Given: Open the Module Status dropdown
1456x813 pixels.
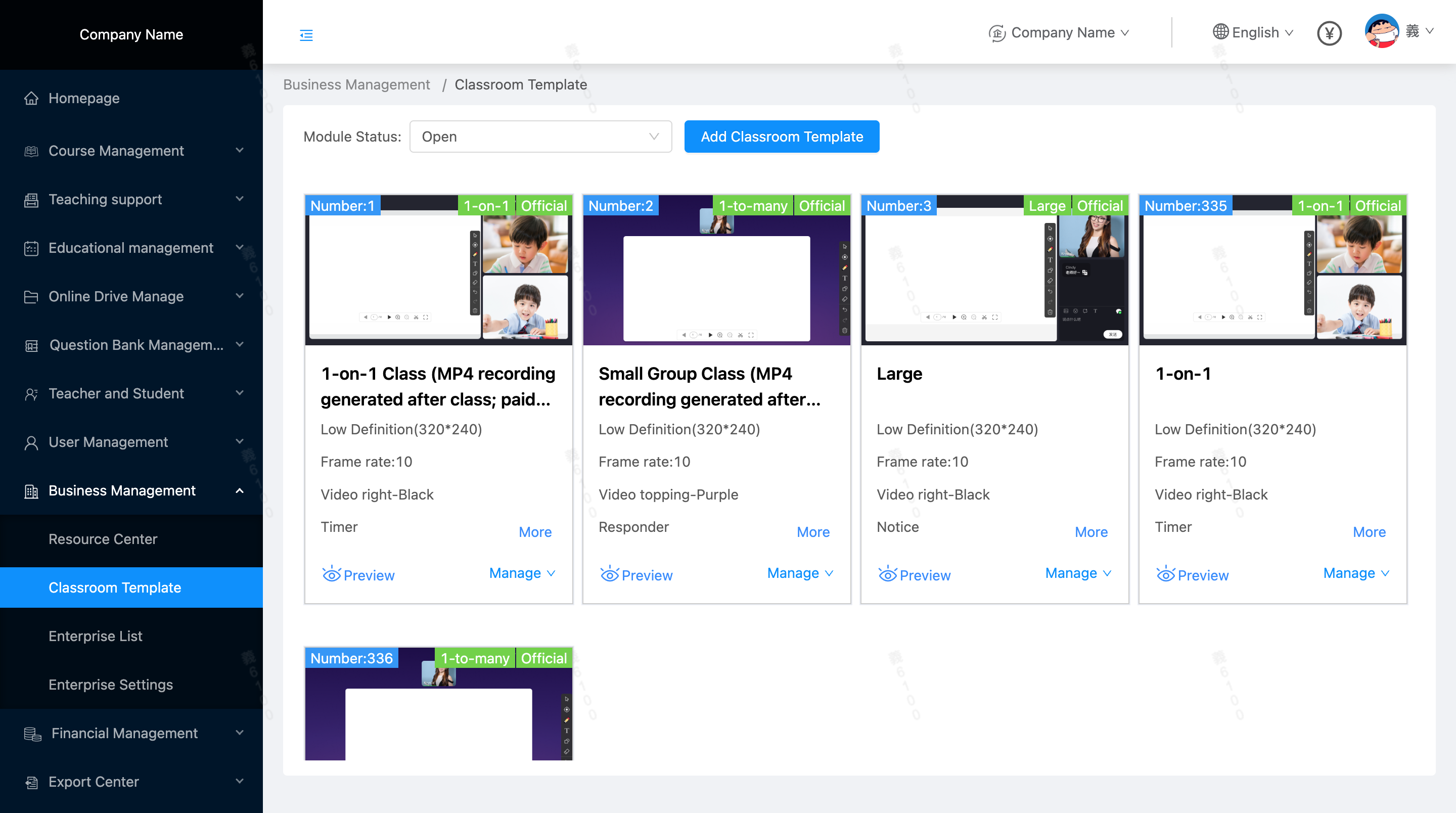Looking at the screenshot, I should (x=540, y=137).
